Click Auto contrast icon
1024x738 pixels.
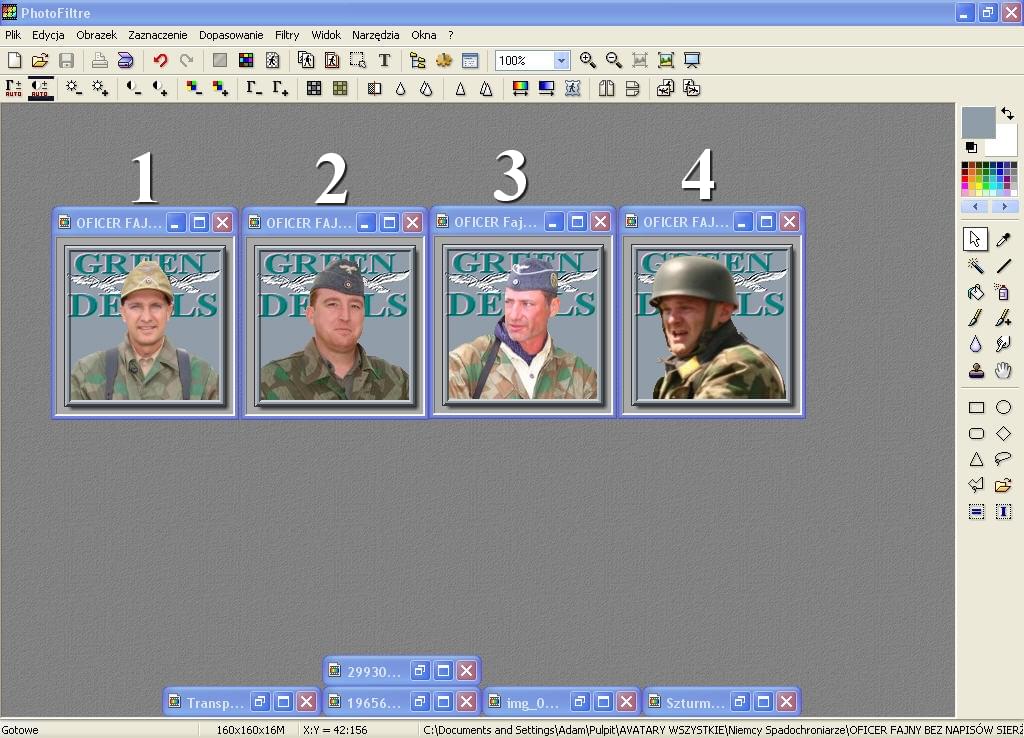pos(40,88)
